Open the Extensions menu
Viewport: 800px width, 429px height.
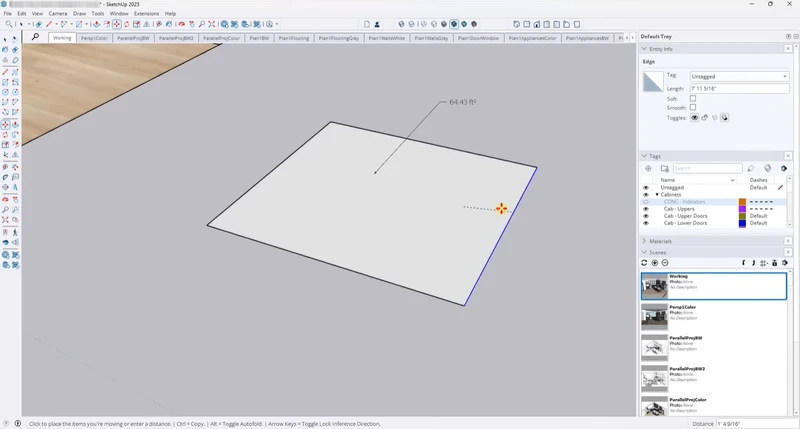[x=145, y=13]
